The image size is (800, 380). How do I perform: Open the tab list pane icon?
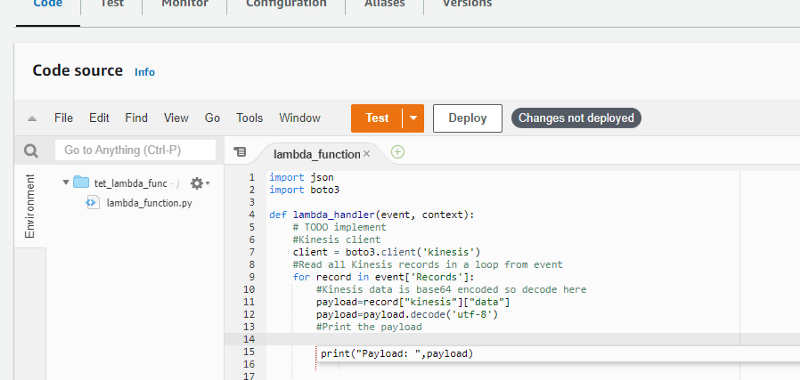(239, 152)
